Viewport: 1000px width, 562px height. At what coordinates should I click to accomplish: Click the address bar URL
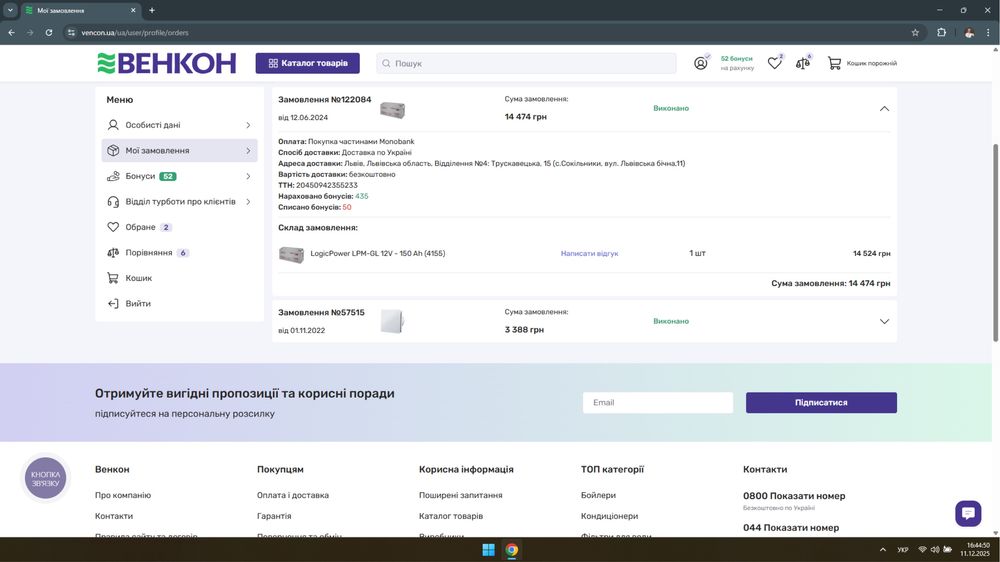pos(135,33)
